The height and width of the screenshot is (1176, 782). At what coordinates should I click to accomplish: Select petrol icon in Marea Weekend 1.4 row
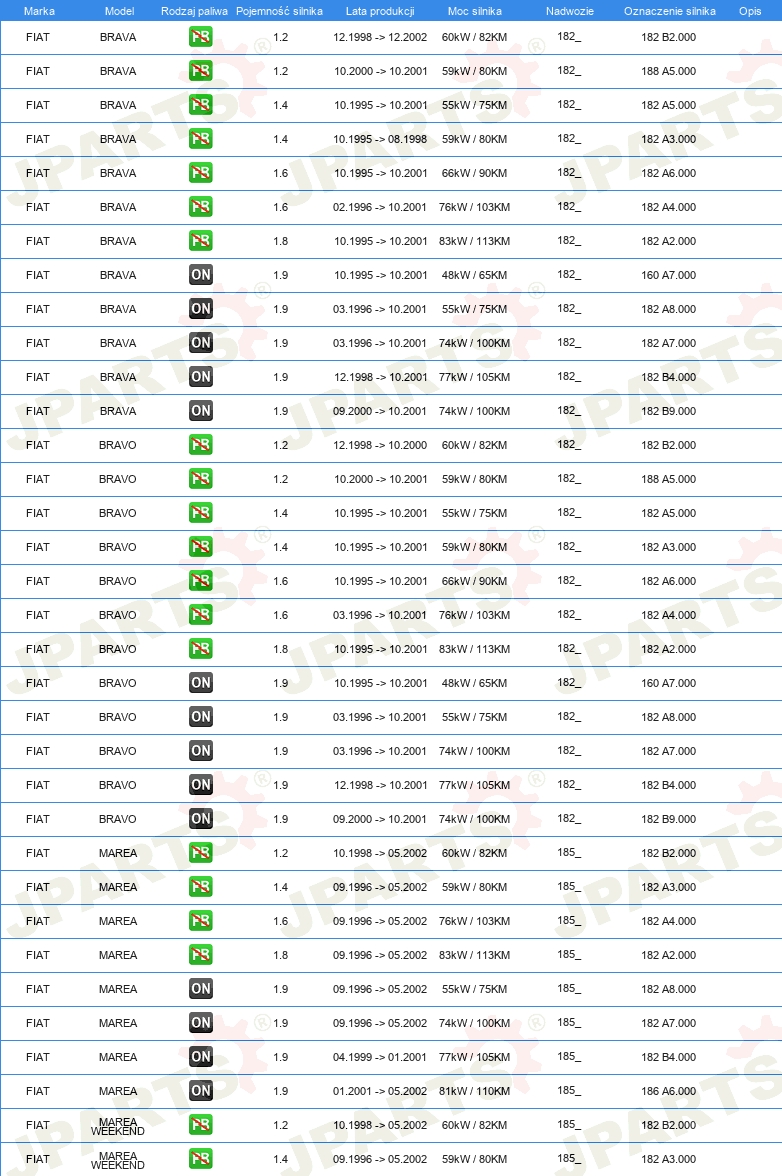point(200,1159)
